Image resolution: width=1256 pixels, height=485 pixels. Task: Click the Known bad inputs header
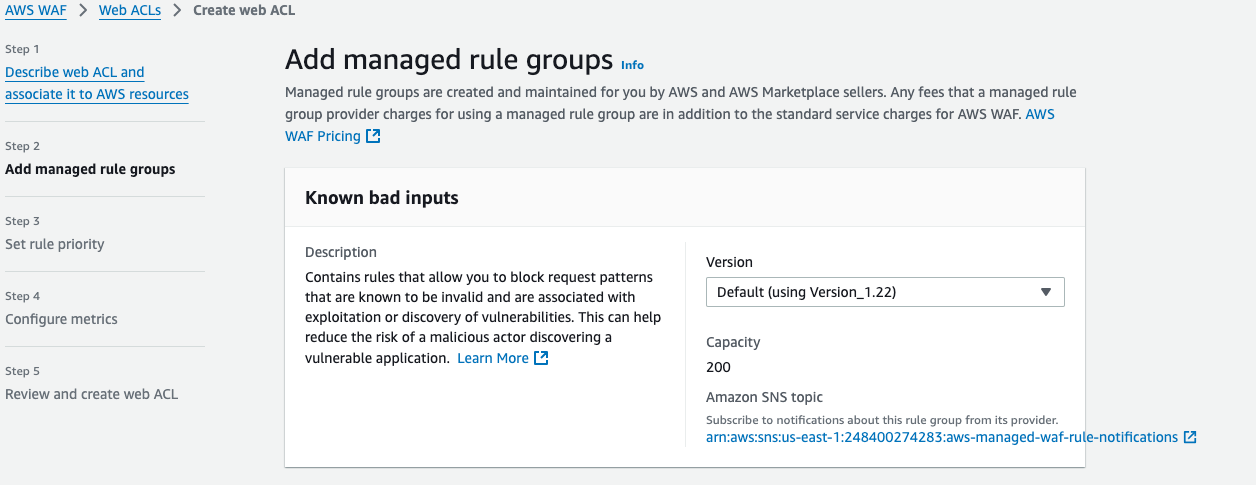point(382,198)
